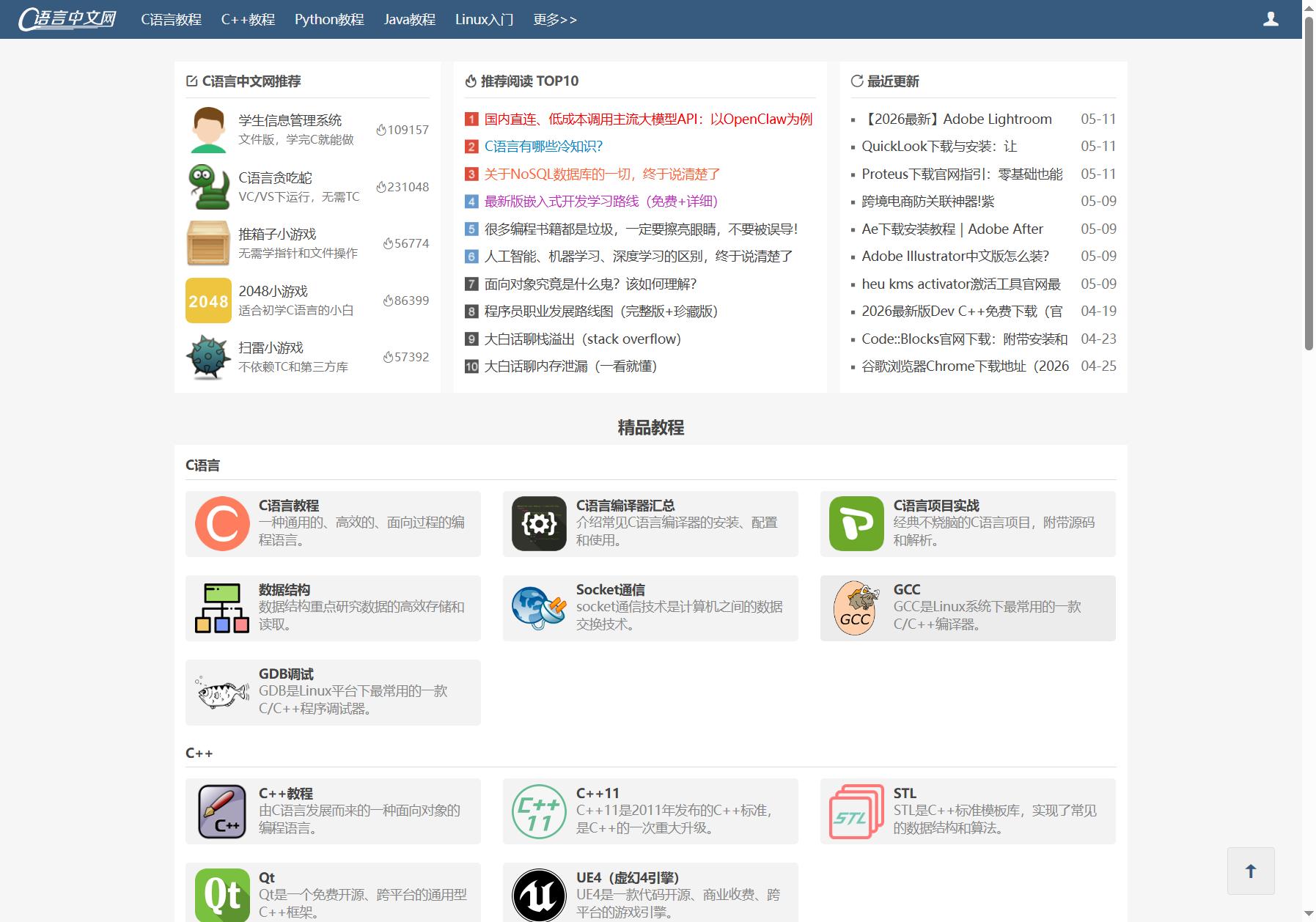1316x922 pixels.
Task: Select the Qt green logo icon
Action: pyautogui.click(x=222, y=895)
